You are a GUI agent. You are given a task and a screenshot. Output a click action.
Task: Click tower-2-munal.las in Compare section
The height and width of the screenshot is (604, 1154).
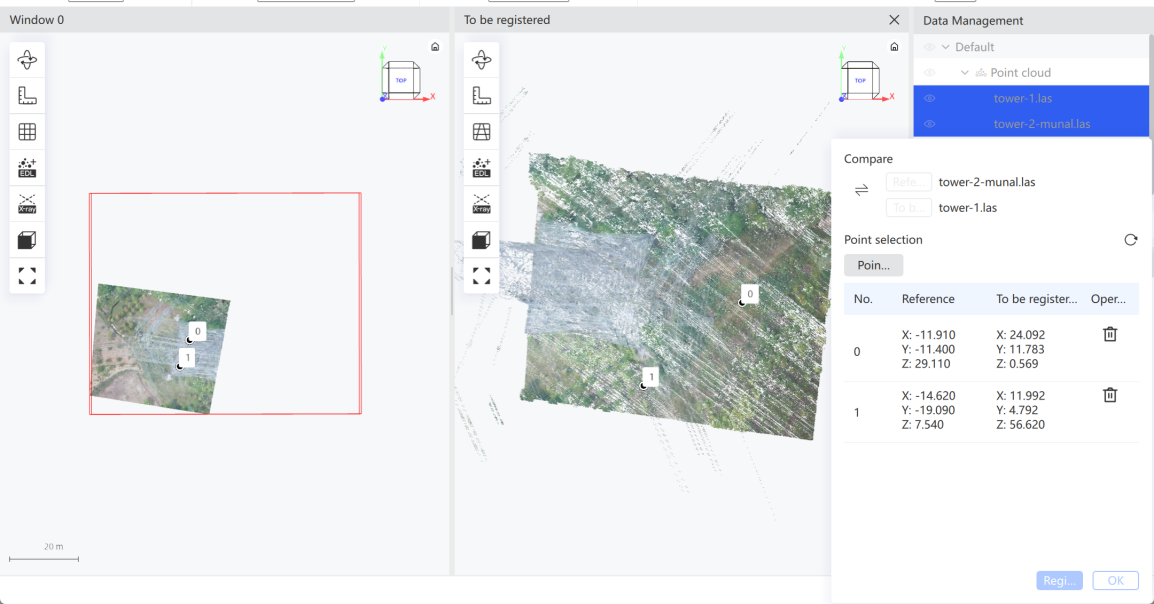tap(986, 182)
